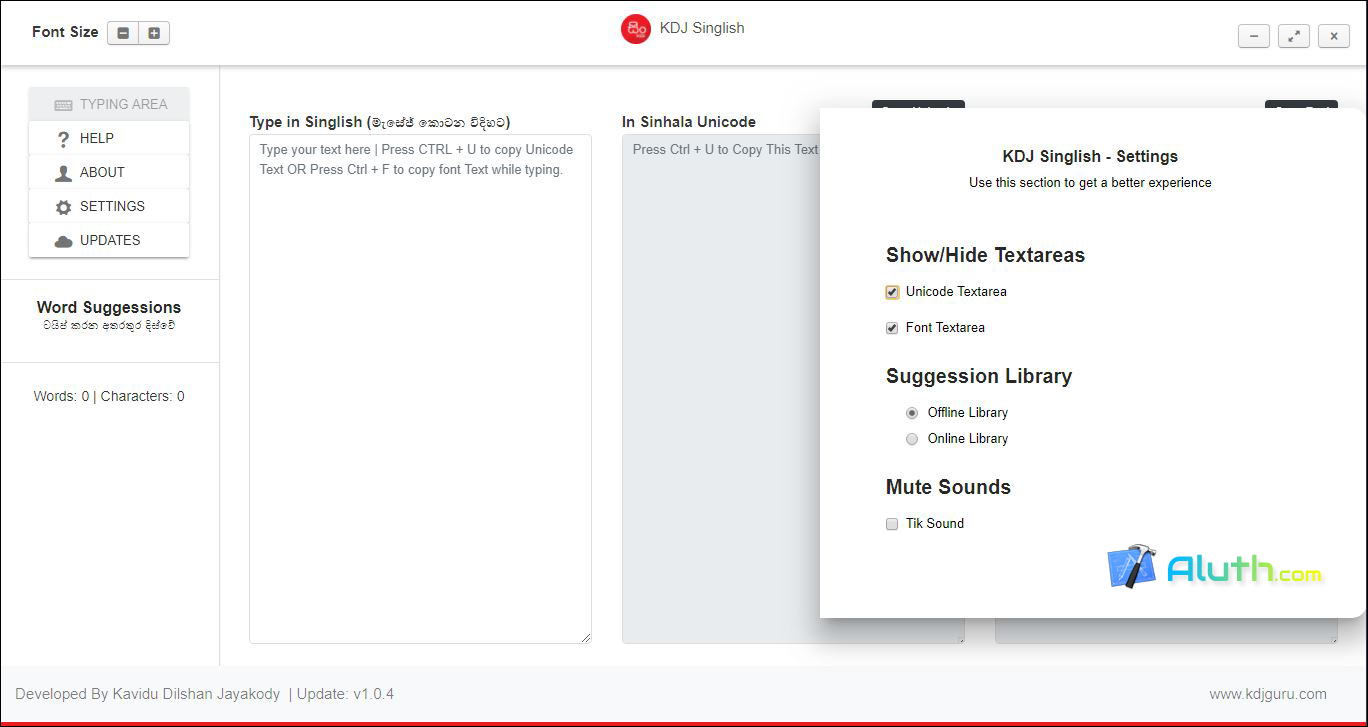Increase font size with plus button
This screenshot has height=727, width=1368.
(x=154, y=33)
